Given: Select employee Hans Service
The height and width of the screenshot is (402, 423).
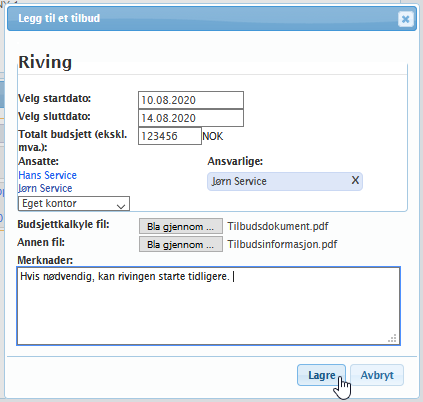Looking at the screenshot, I should pyautogui.click(x=48, y=175).
